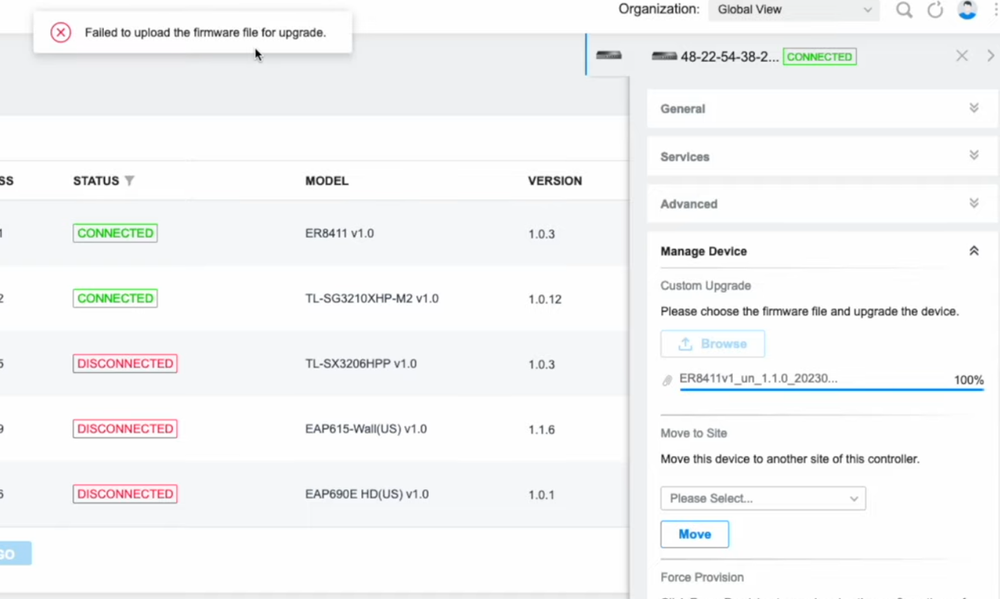Click the Force Provision label

coord(702,577)
